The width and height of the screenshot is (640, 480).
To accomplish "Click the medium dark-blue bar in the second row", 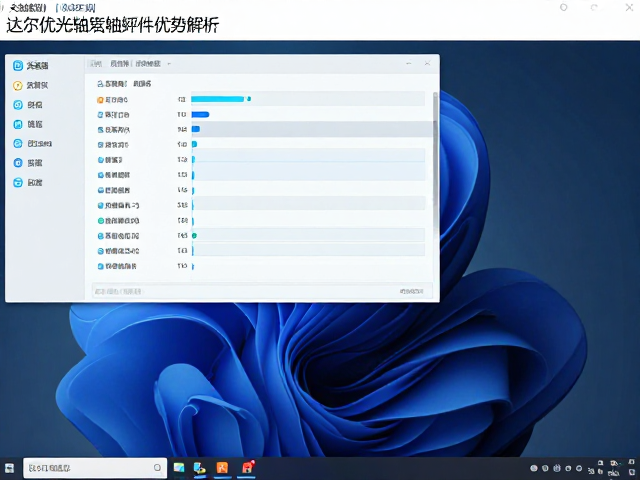I will 200,115.
